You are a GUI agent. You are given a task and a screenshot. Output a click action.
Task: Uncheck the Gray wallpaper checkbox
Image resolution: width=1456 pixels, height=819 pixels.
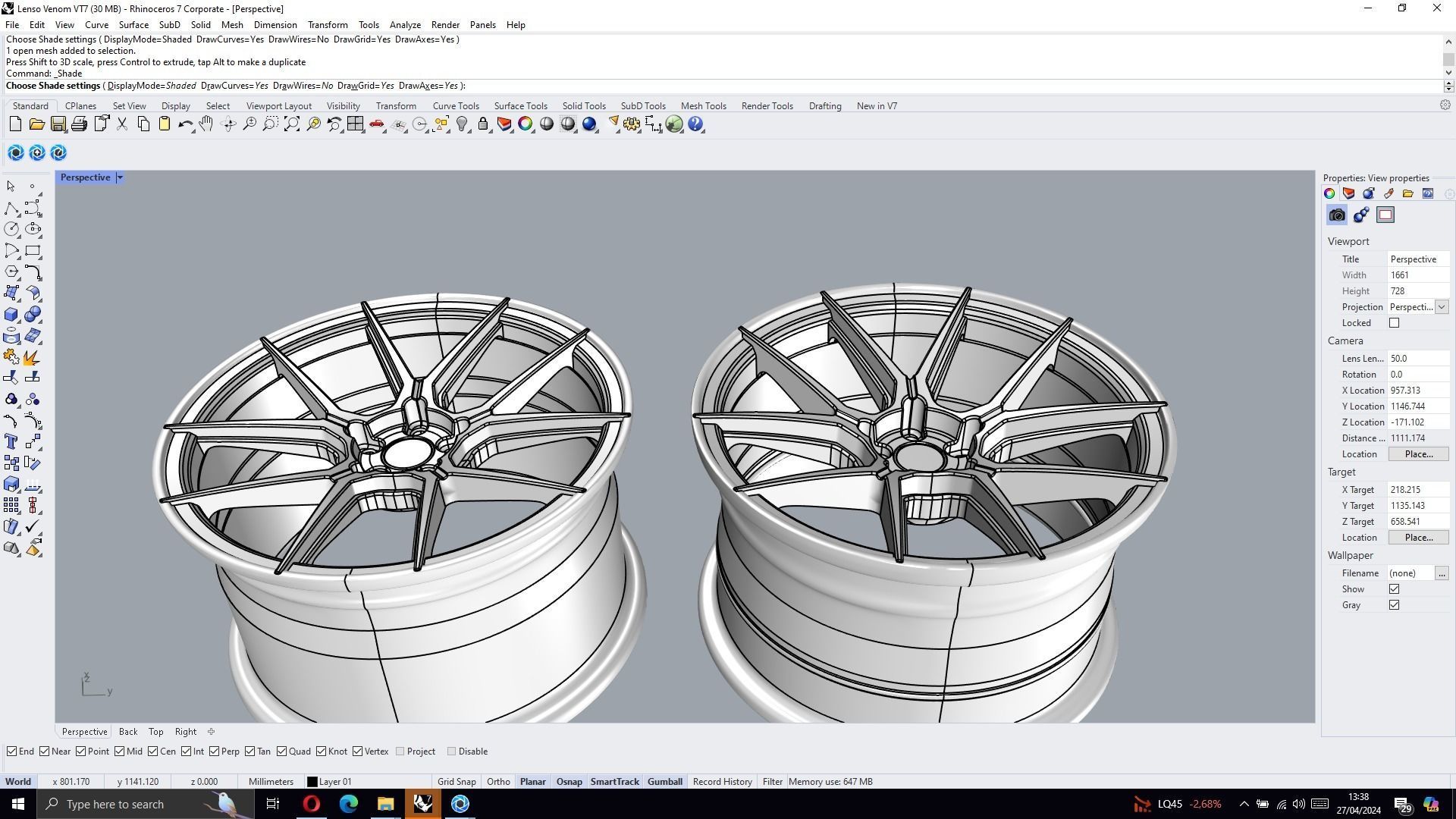click(x=1394, y=605)
